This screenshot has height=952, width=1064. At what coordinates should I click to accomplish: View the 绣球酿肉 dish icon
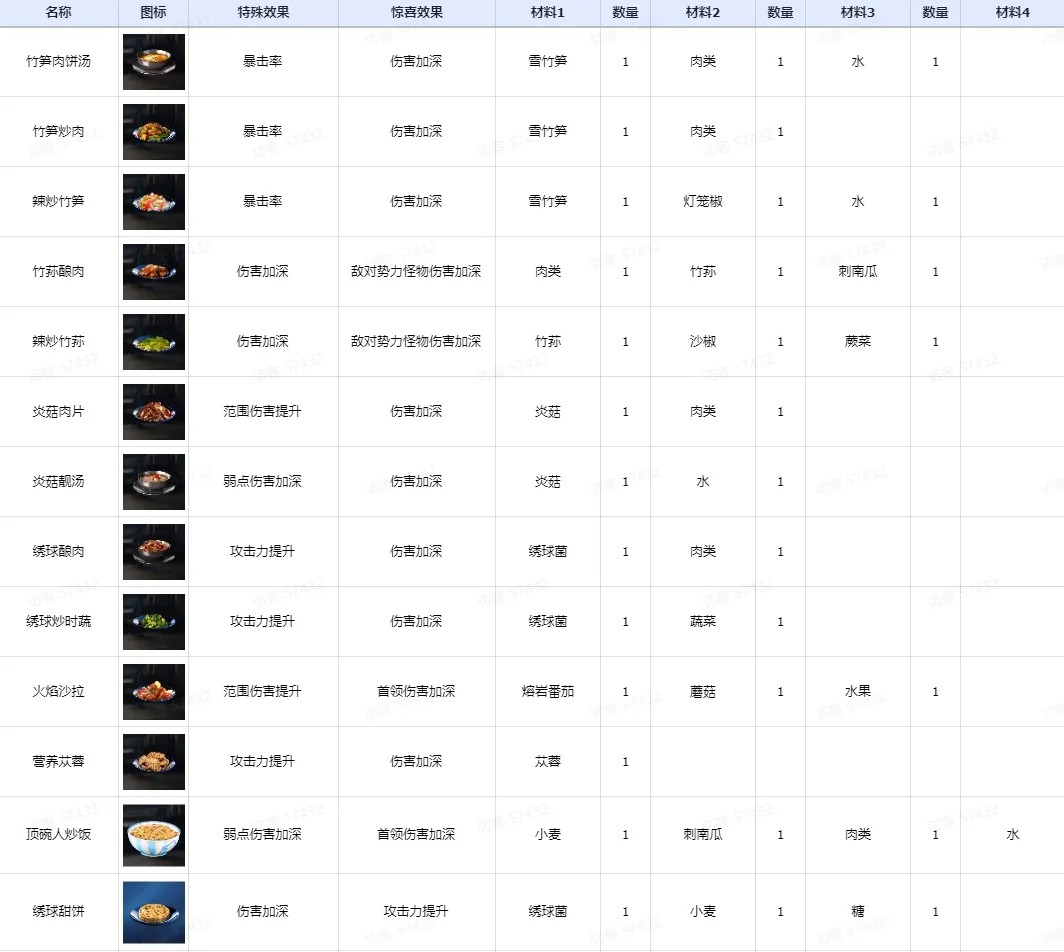154,552
